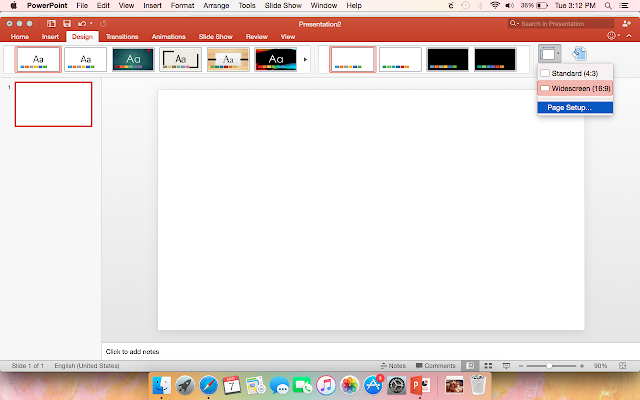640x400 pixels.
Task: Open Calendar from the dock
Action: click(x=232, y=385)
